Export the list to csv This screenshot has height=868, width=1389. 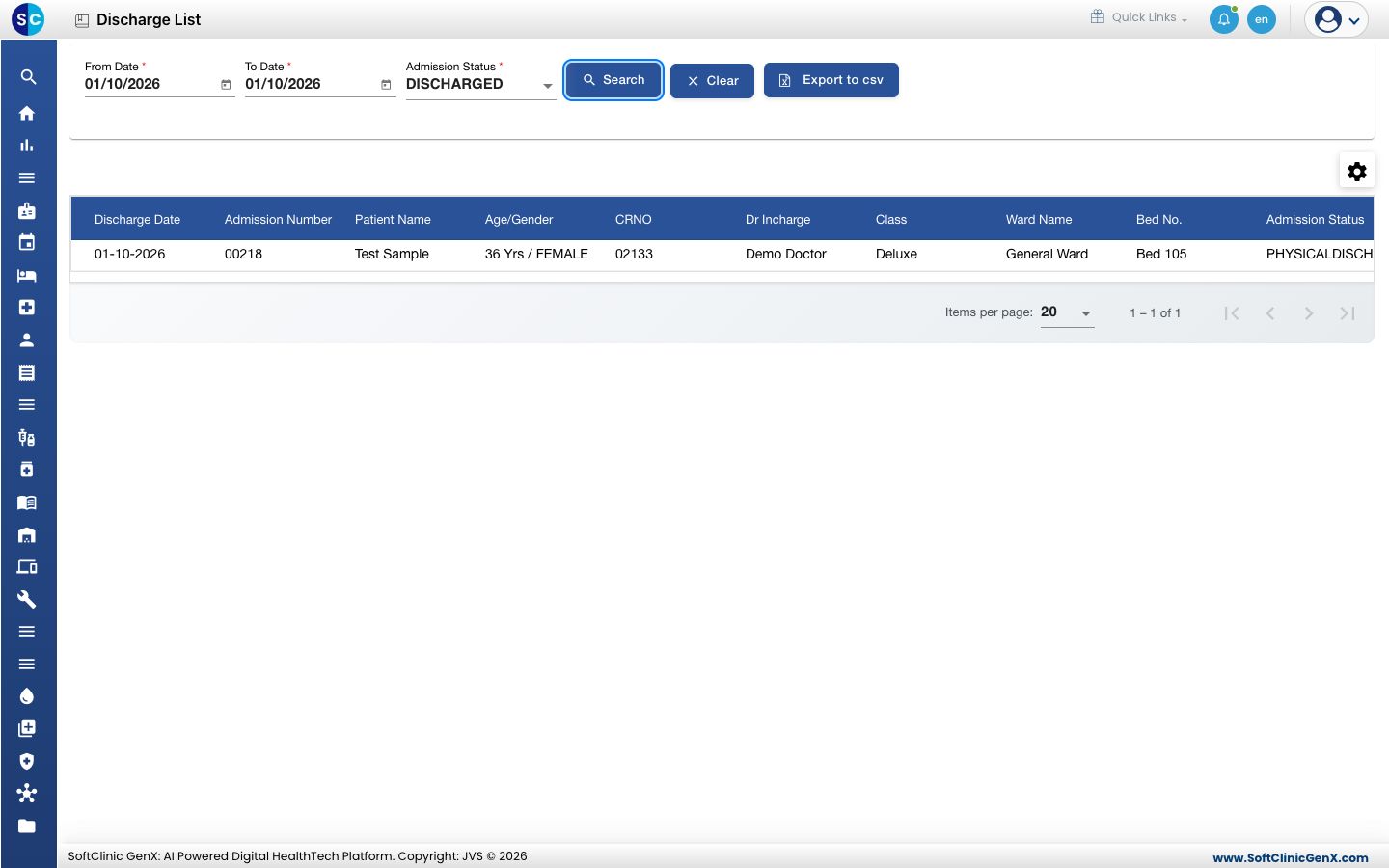[831, 80]
